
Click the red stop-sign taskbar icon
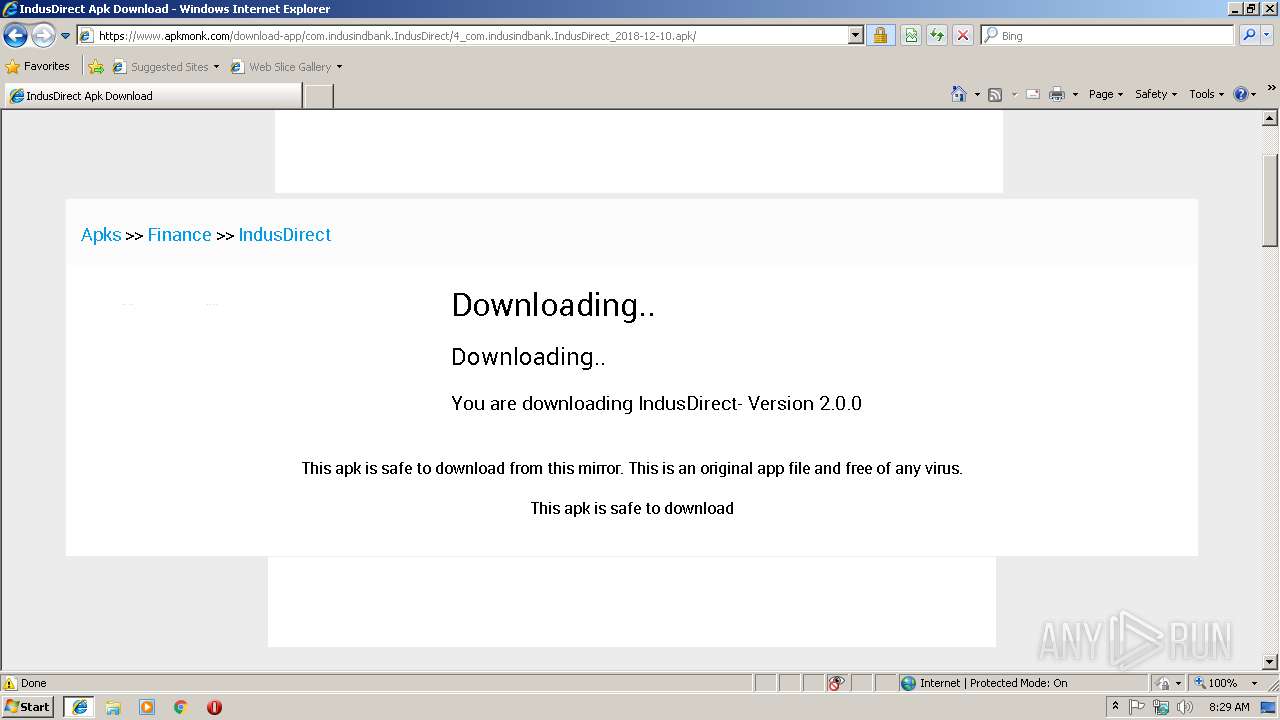tap(214, 707)
